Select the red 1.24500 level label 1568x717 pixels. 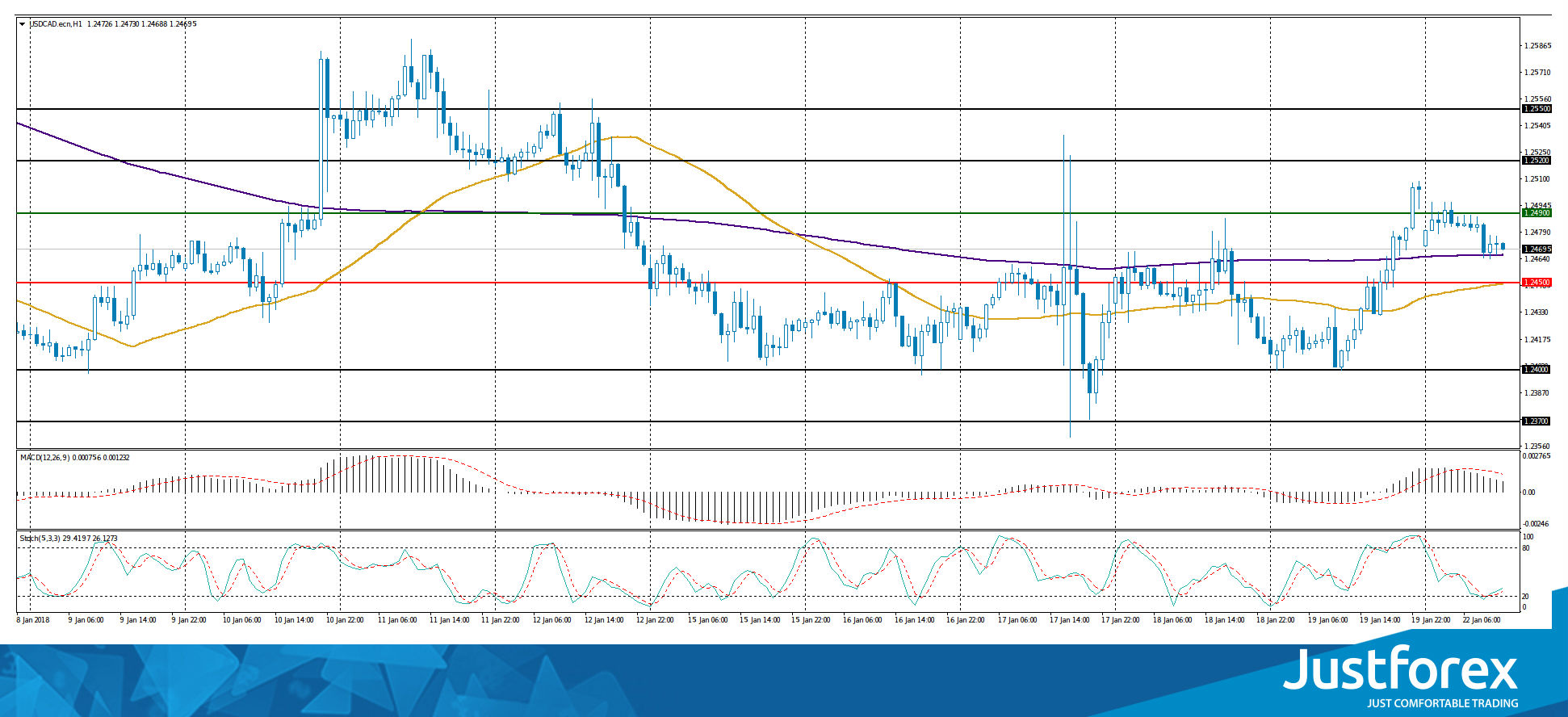point(1537,283)
